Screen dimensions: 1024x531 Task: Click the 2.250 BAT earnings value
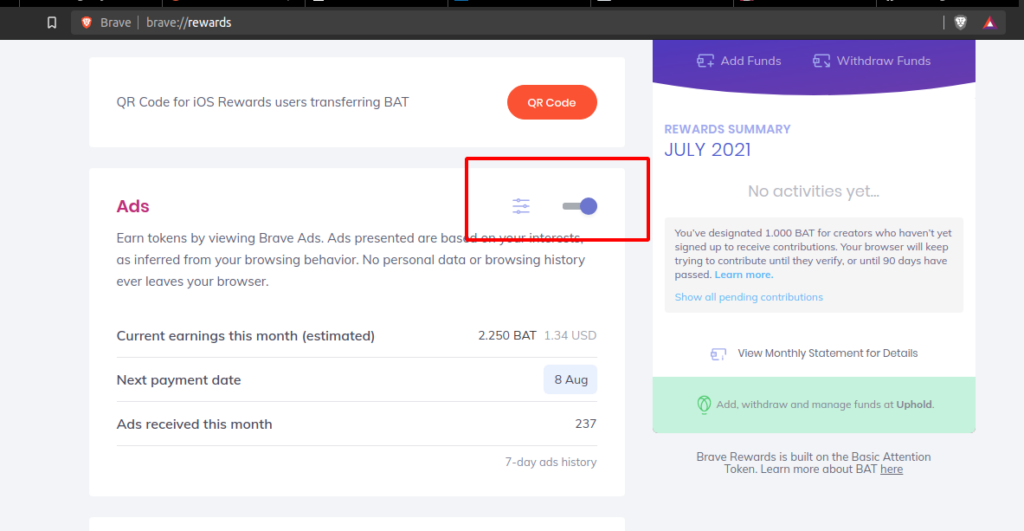click(507, 336)
